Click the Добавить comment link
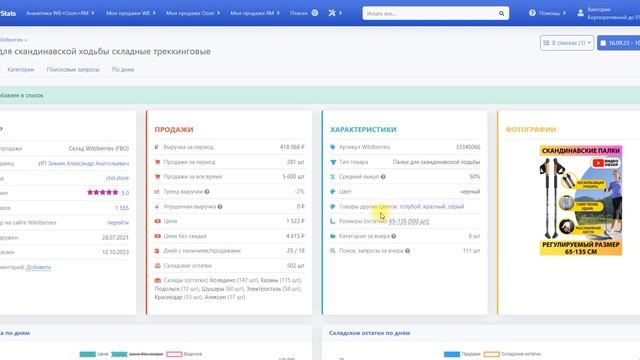The image size is (640, 360). [x=39, y=267]
